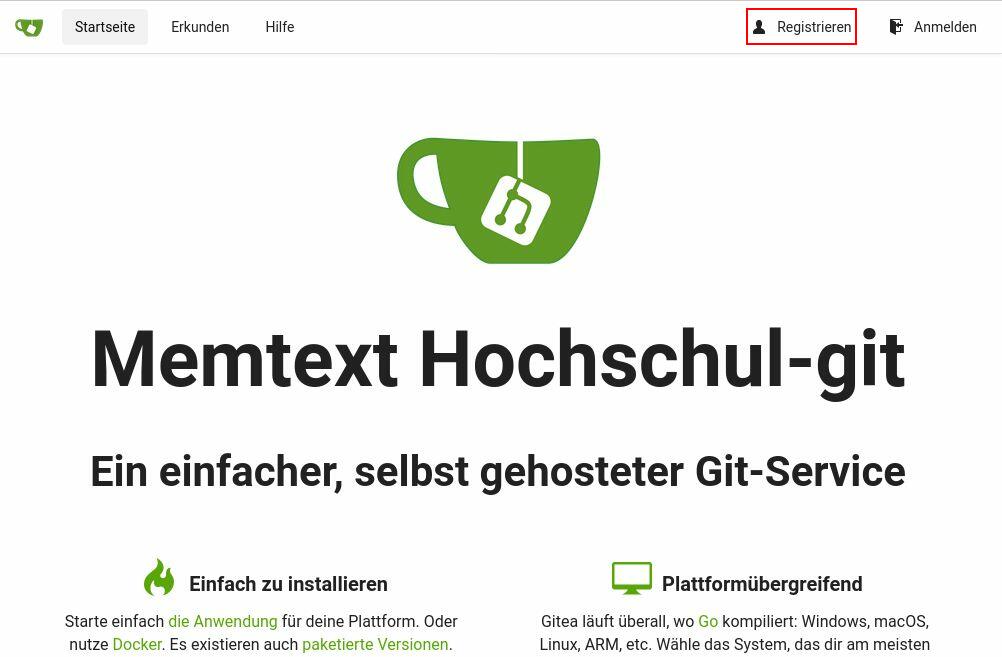This screenshot has height=657, width=1002.
Task: Select the "Plattformübergreifend" heading
Action: 762,584
